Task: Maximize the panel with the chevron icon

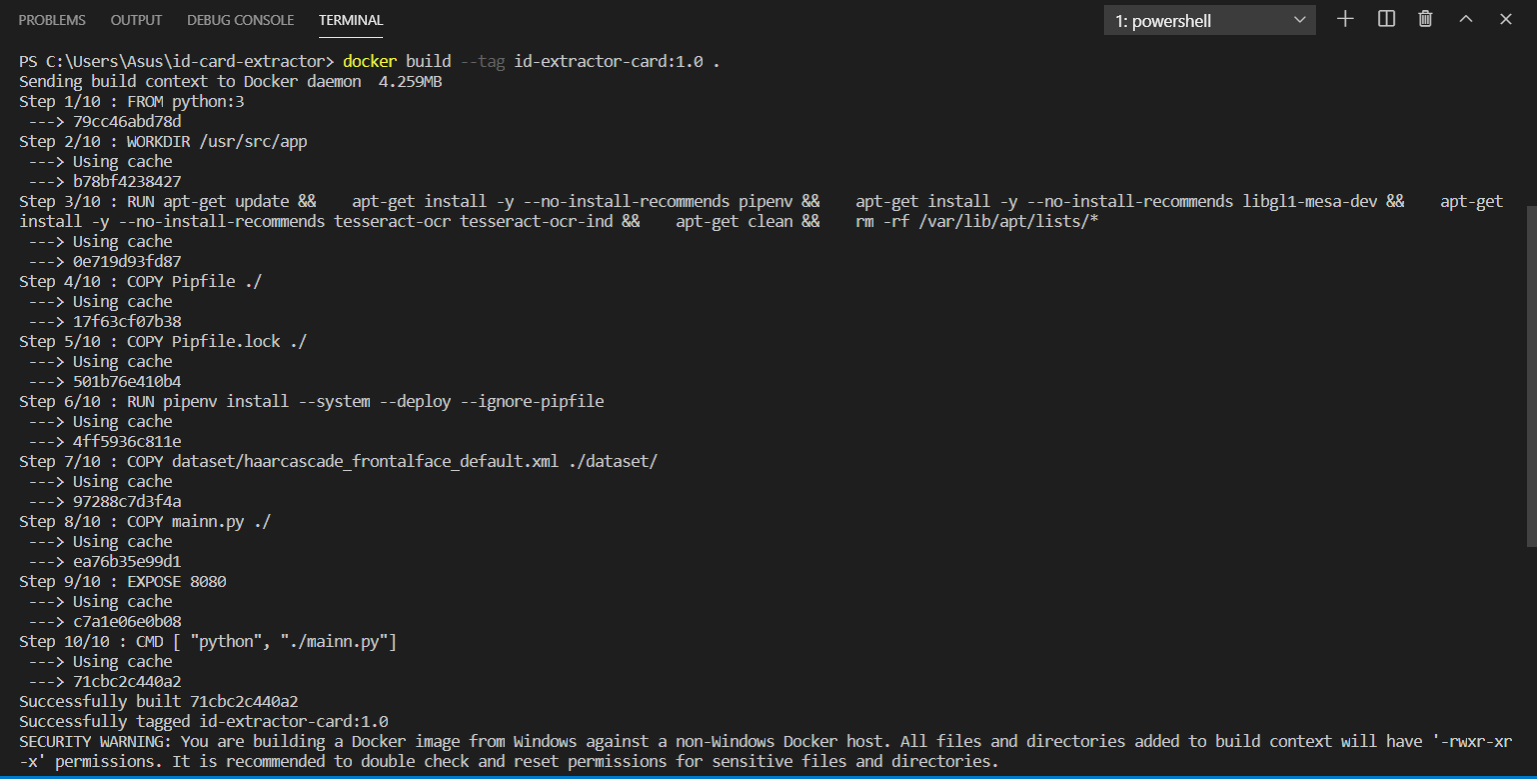Action: click(1464, 18)
